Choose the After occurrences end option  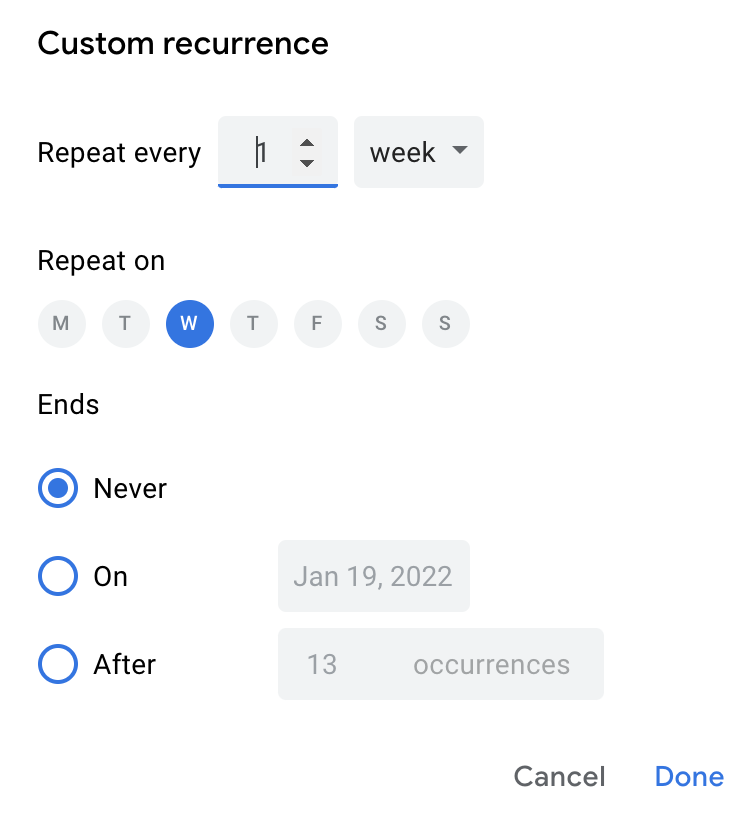click(x=57, y=664)
